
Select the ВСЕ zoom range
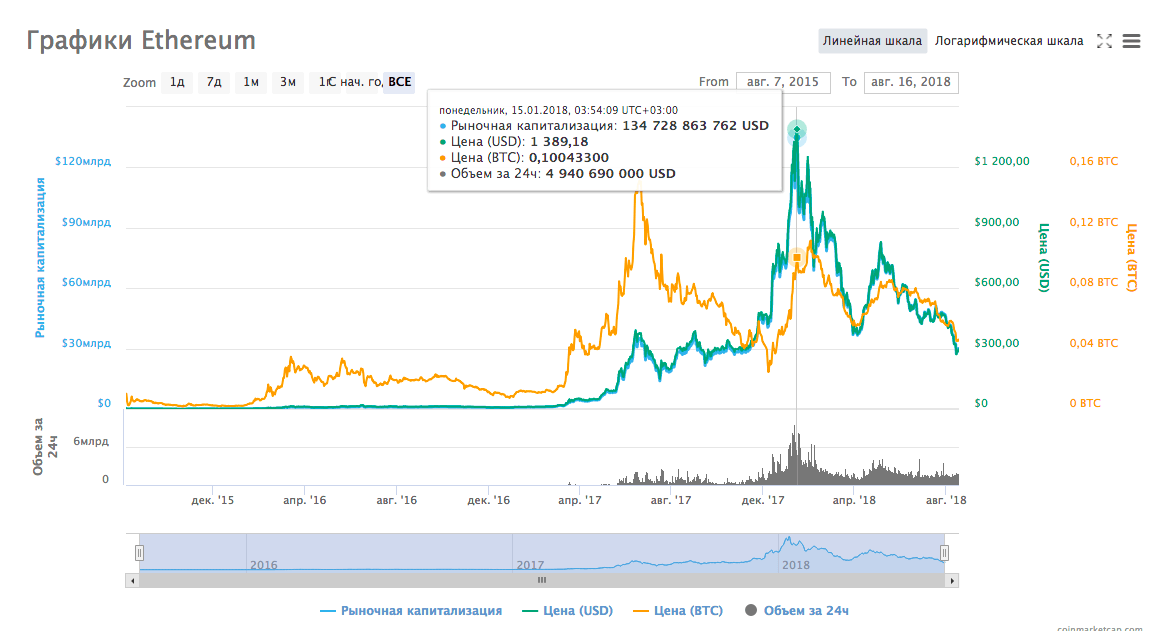[x=399, y=82]
